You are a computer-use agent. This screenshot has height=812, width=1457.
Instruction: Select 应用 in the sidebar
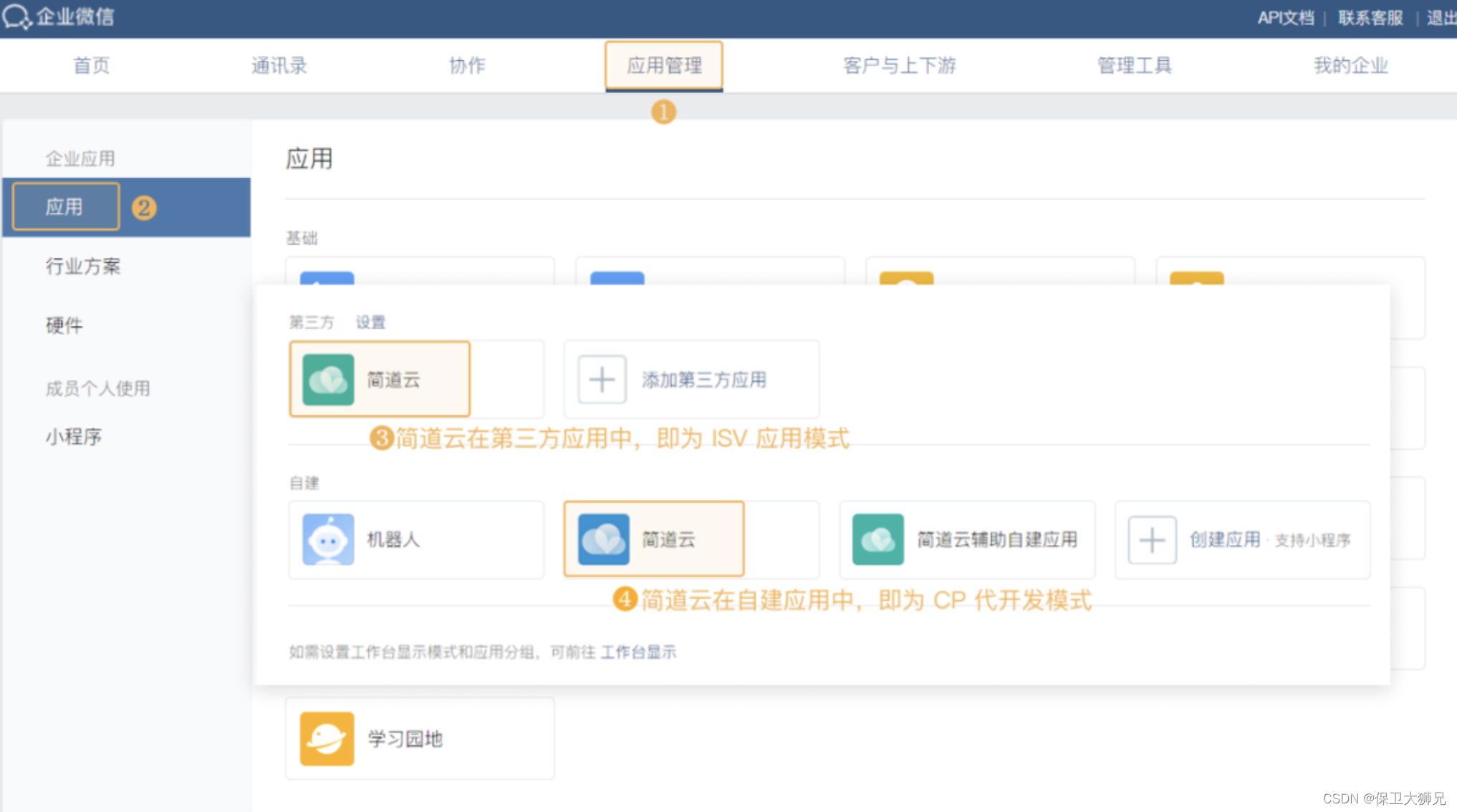tap(64, 206)
